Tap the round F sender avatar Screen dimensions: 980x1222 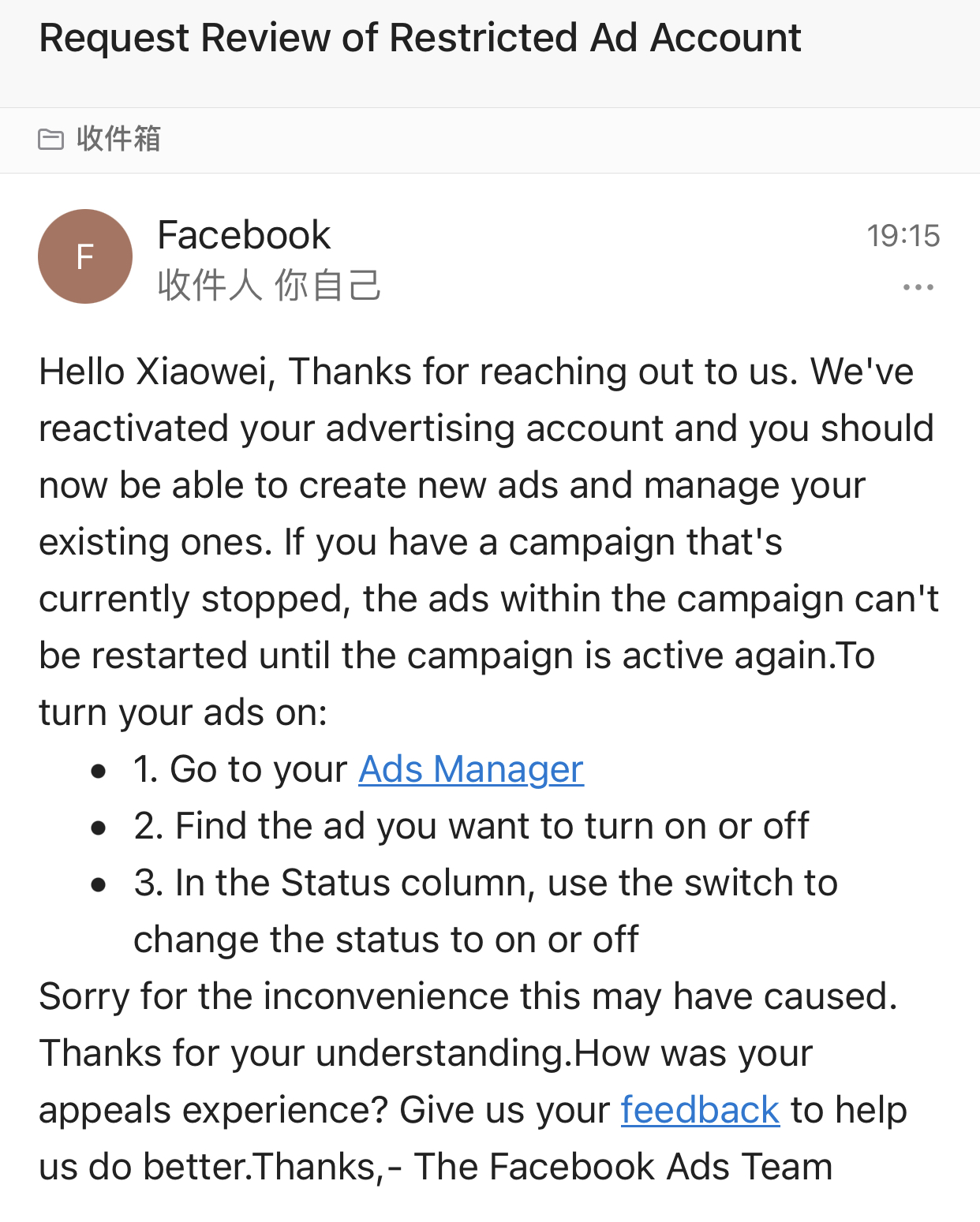click(85, 256)
